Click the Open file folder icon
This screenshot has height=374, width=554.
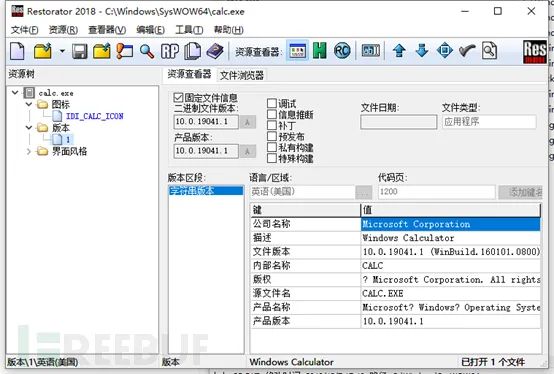click(x=43, y=51)
